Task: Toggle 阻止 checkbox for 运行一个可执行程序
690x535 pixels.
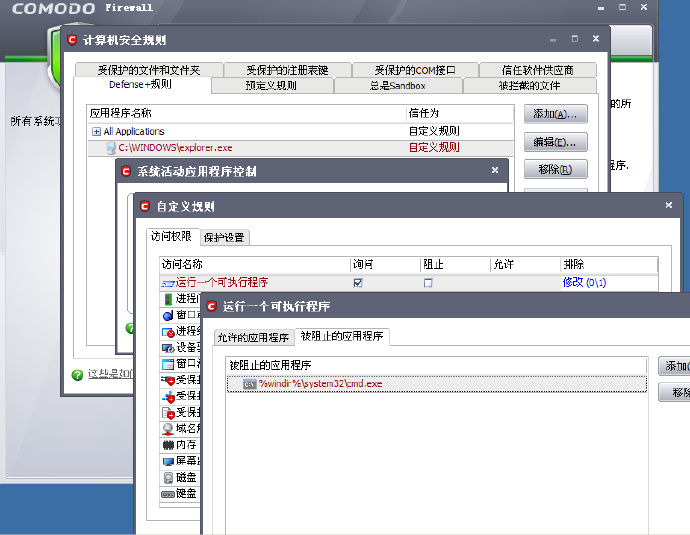Action: pos(428,282)
